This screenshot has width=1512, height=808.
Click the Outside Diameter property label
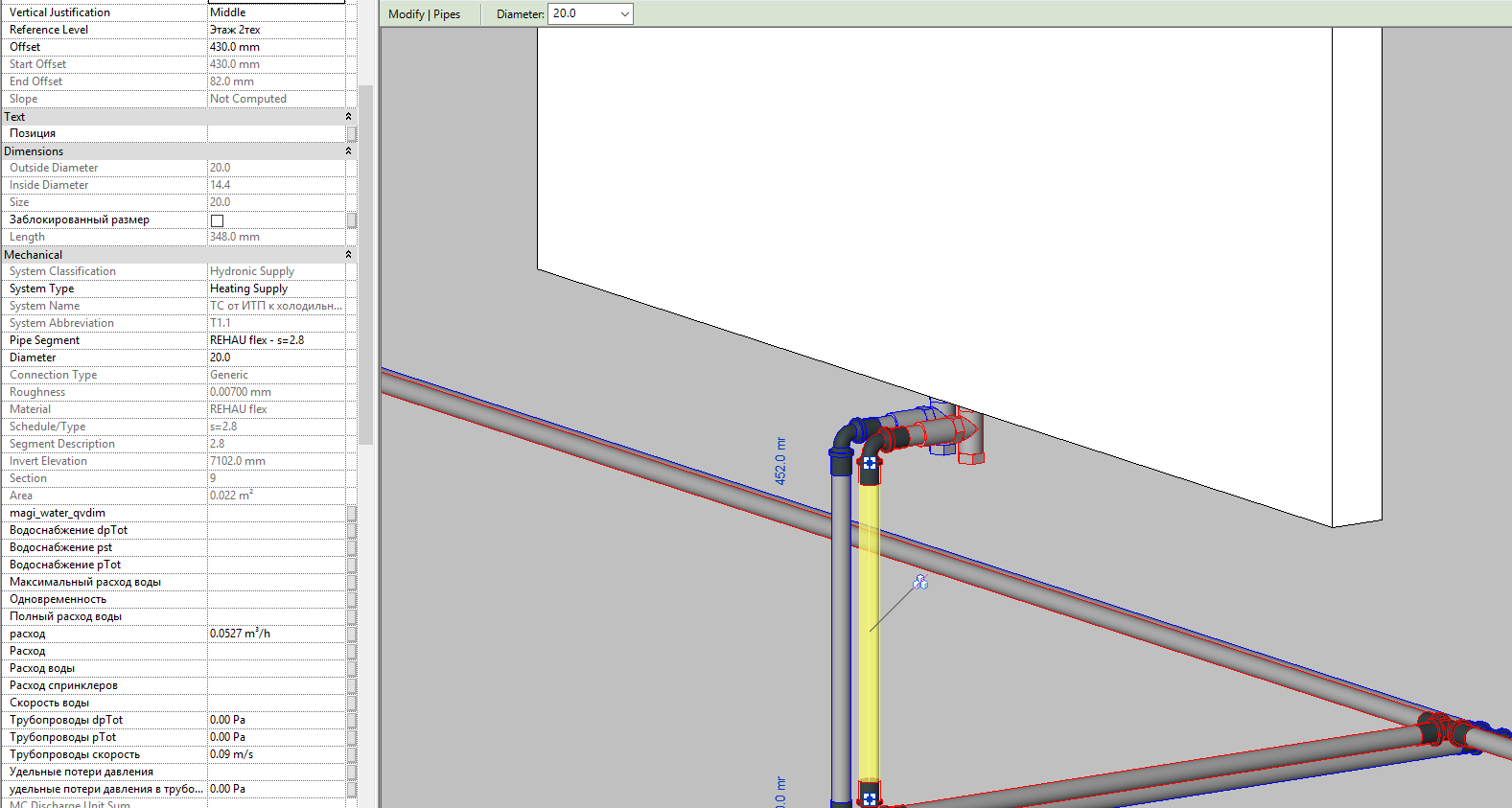[x=54, y=168]
